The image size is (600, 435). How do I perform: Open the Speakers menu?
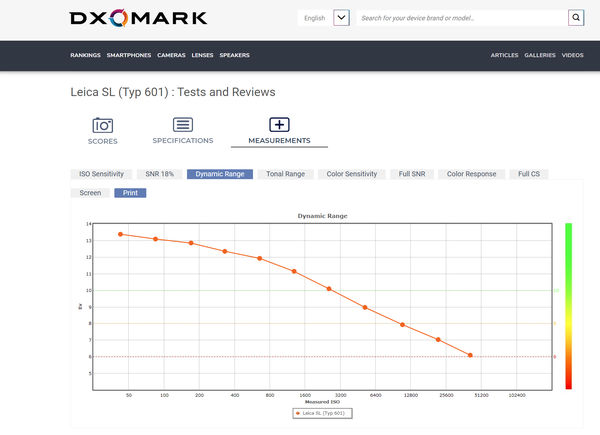coord(235,55)
